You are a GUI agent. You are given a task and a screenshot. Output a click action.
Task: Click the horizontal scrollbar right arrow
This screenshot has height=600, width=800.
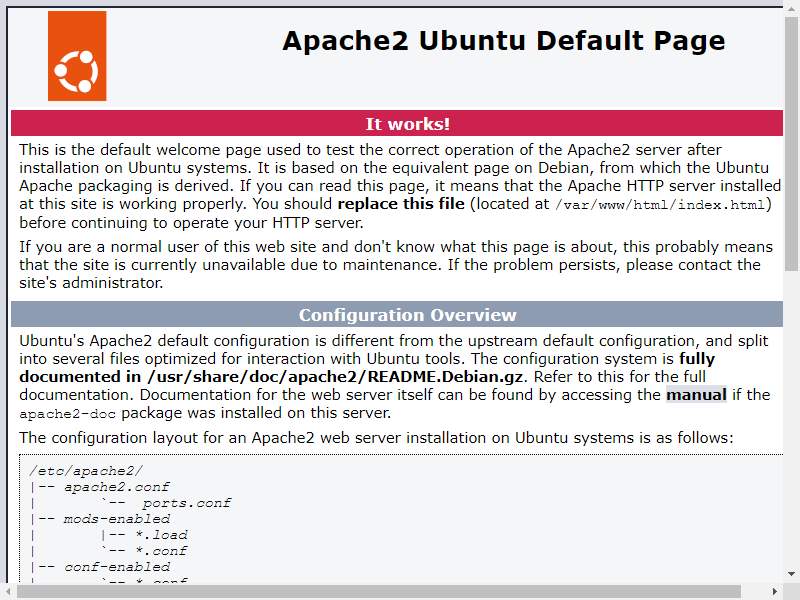click(x=775, y=591)
